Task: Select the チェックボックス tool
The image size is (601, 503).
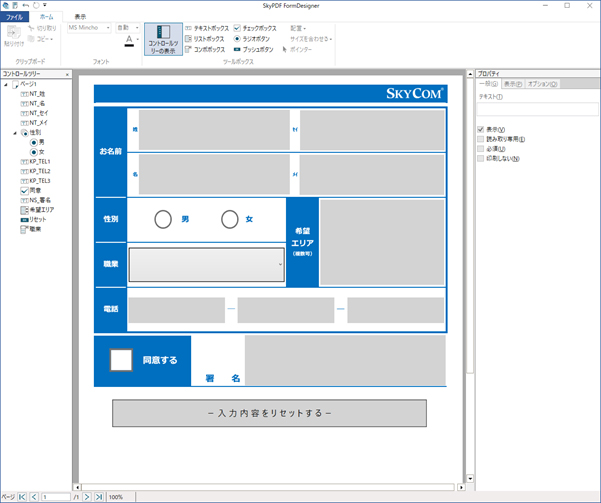Action: (x=255, y=28)
